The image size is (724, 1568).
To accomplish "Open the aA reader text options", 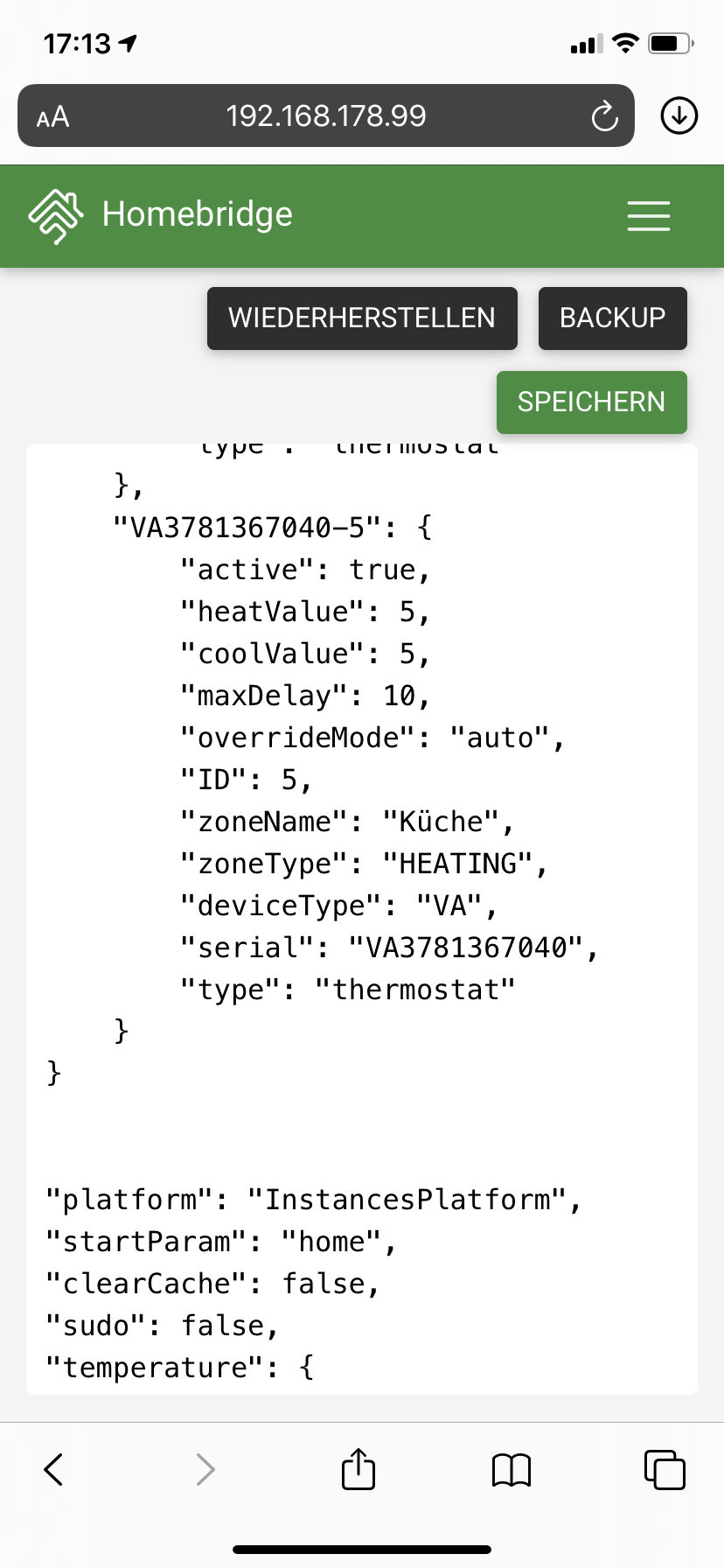I will coord(52,116).
